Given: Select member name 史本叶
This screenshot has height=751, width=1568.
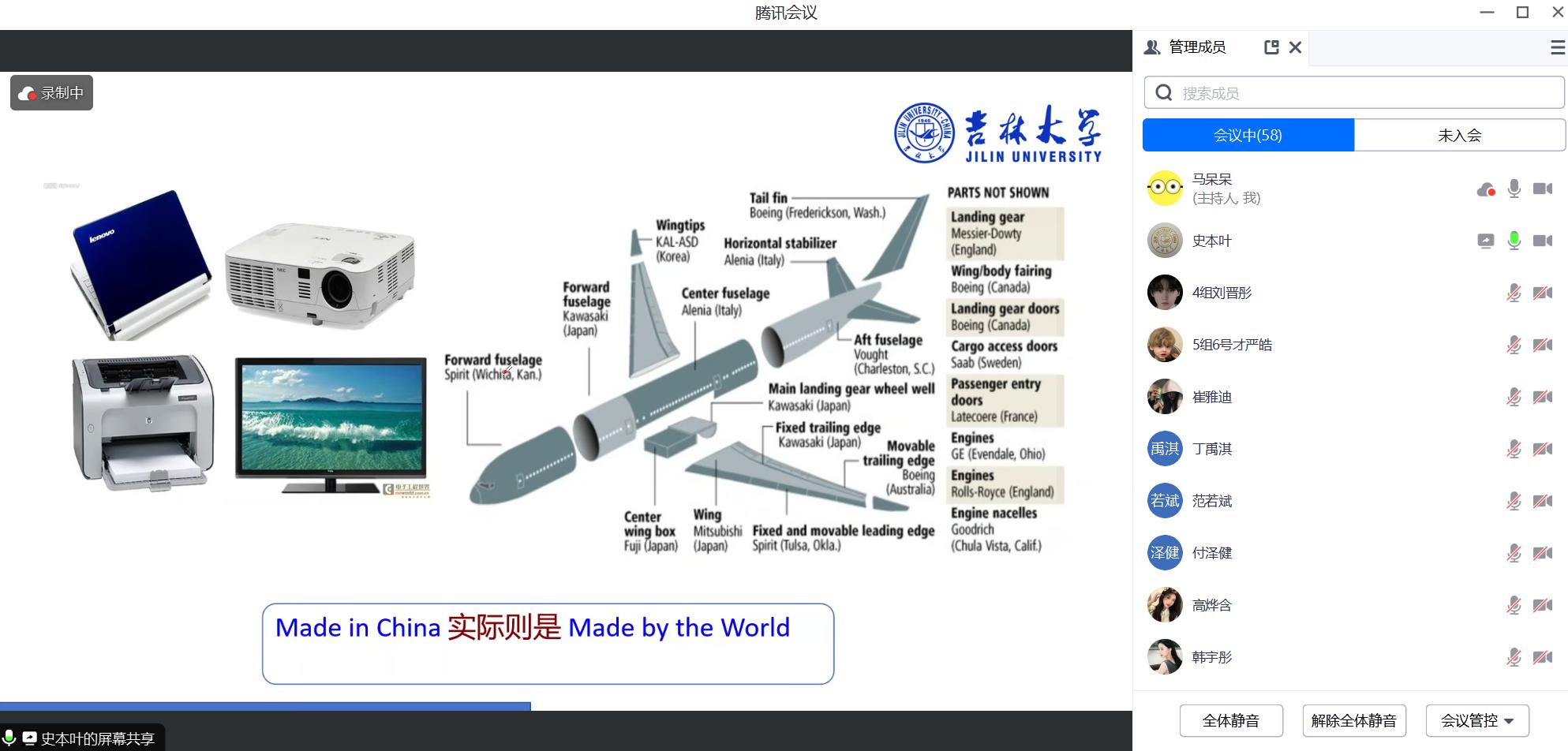Looking at the screenshot, I should coord(1212,241).
